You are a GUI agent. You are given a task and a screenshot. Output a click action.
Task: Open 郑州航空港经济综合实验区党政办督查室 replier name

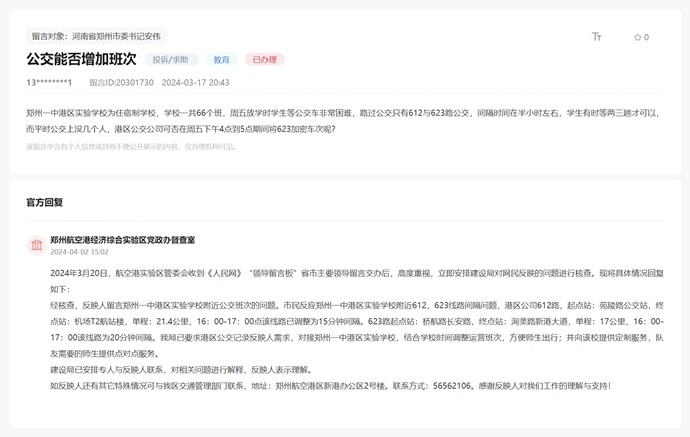tap(122, 240)
